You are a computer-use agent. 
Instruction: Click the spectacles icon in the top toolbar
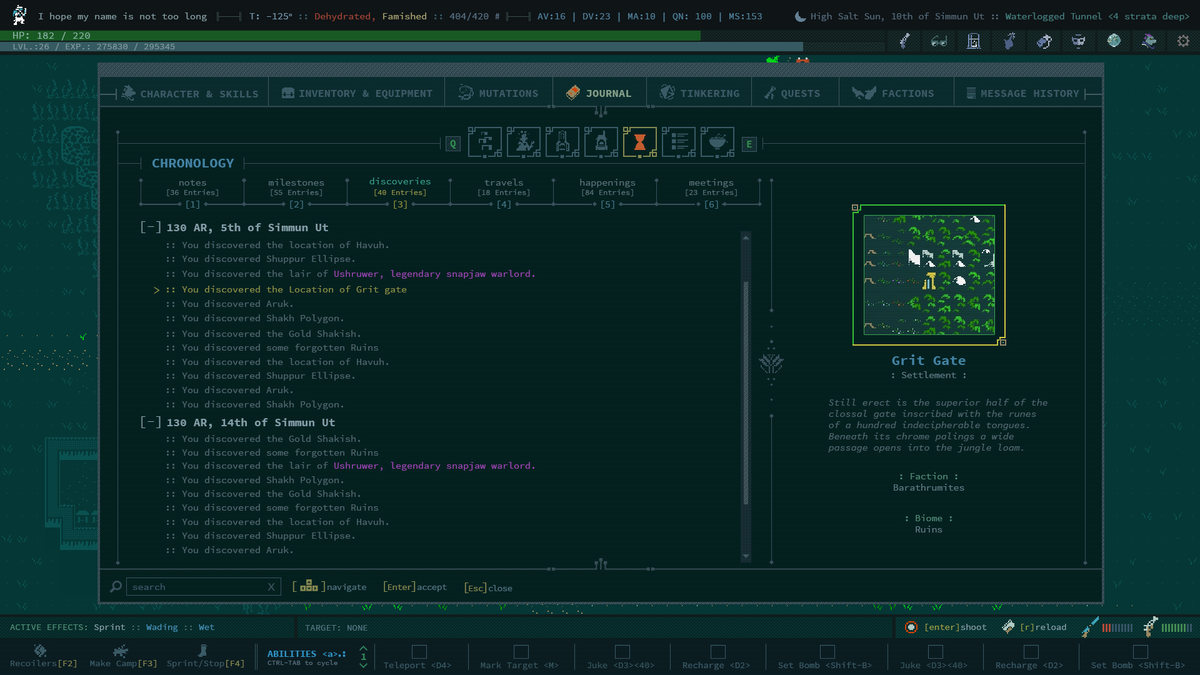pyautogui.click(x=938, y=40)
